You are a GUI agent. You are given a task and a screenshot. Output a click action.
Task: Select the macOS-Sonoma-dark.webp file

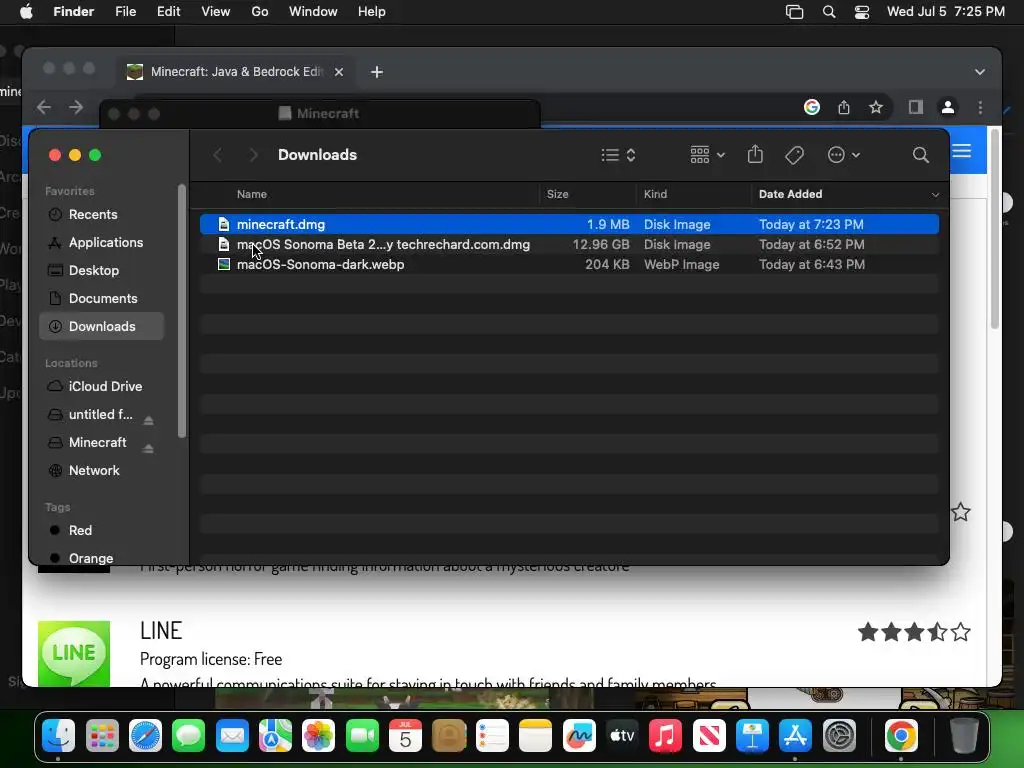tap(569, 264)
